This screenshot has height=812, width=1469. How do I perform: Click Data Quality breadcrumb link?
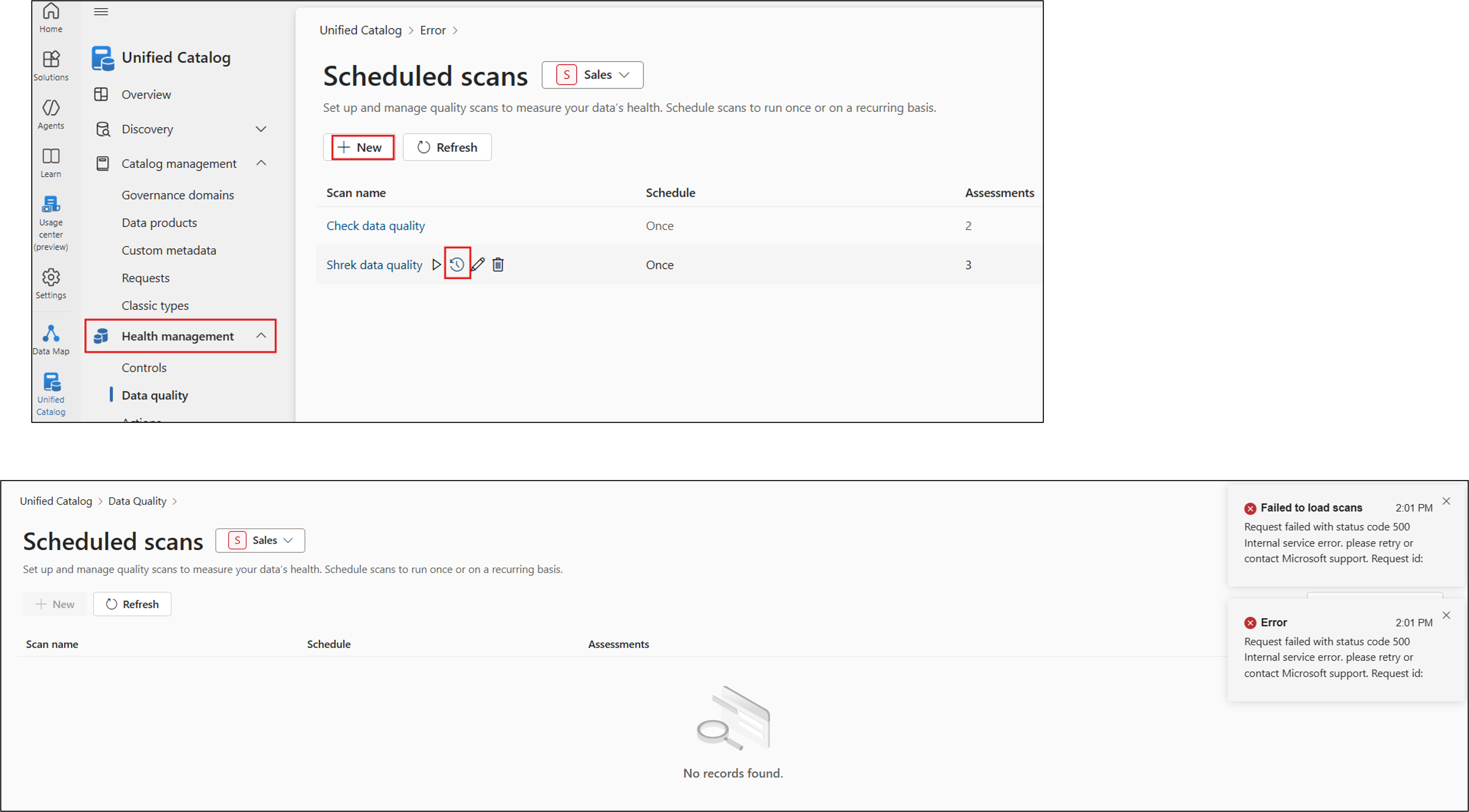pyautogui.click(x=137, y=501)
